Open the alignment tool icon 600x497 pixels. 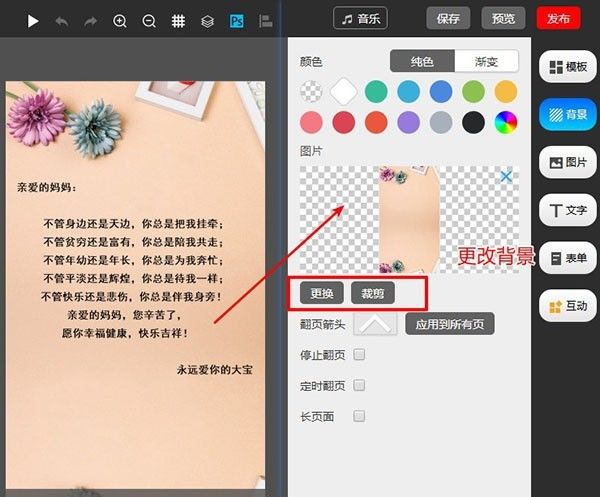(266, 21)
